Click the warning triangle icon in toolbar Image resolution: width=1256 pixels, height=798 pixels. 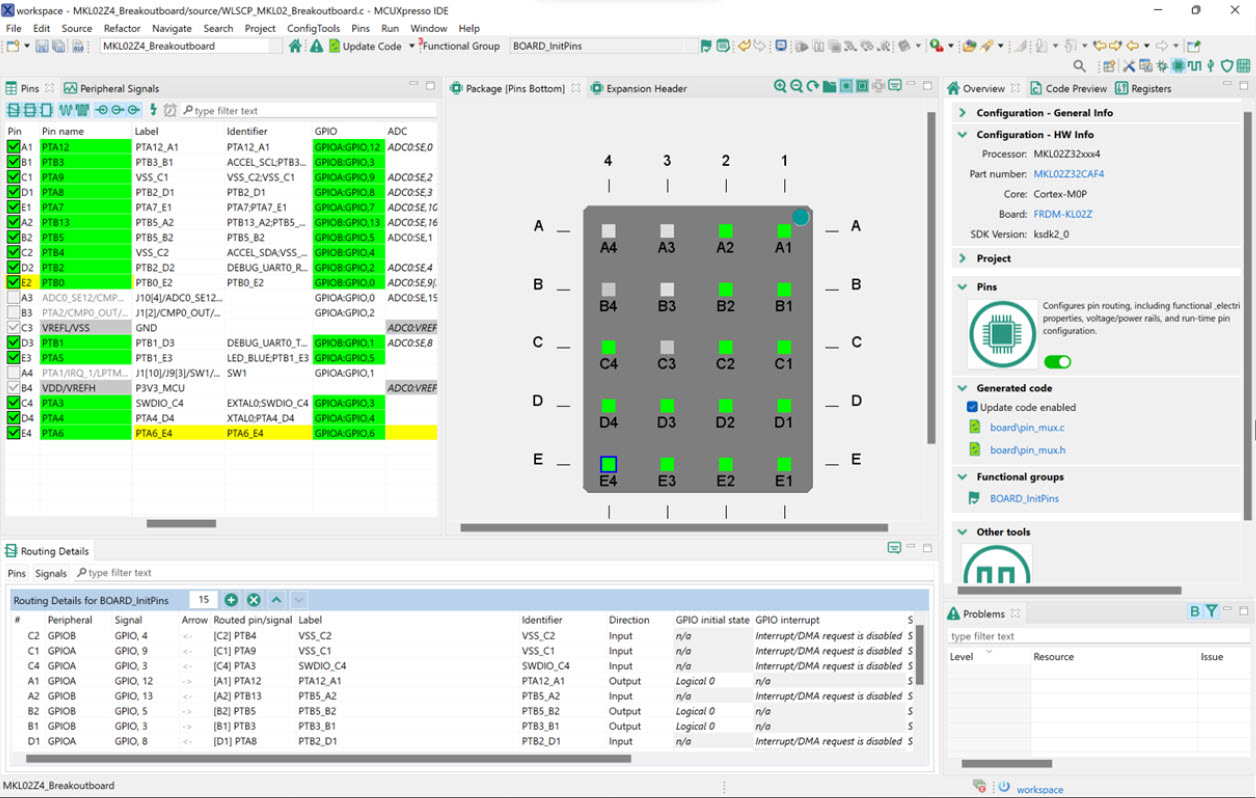tap(316, 46)
